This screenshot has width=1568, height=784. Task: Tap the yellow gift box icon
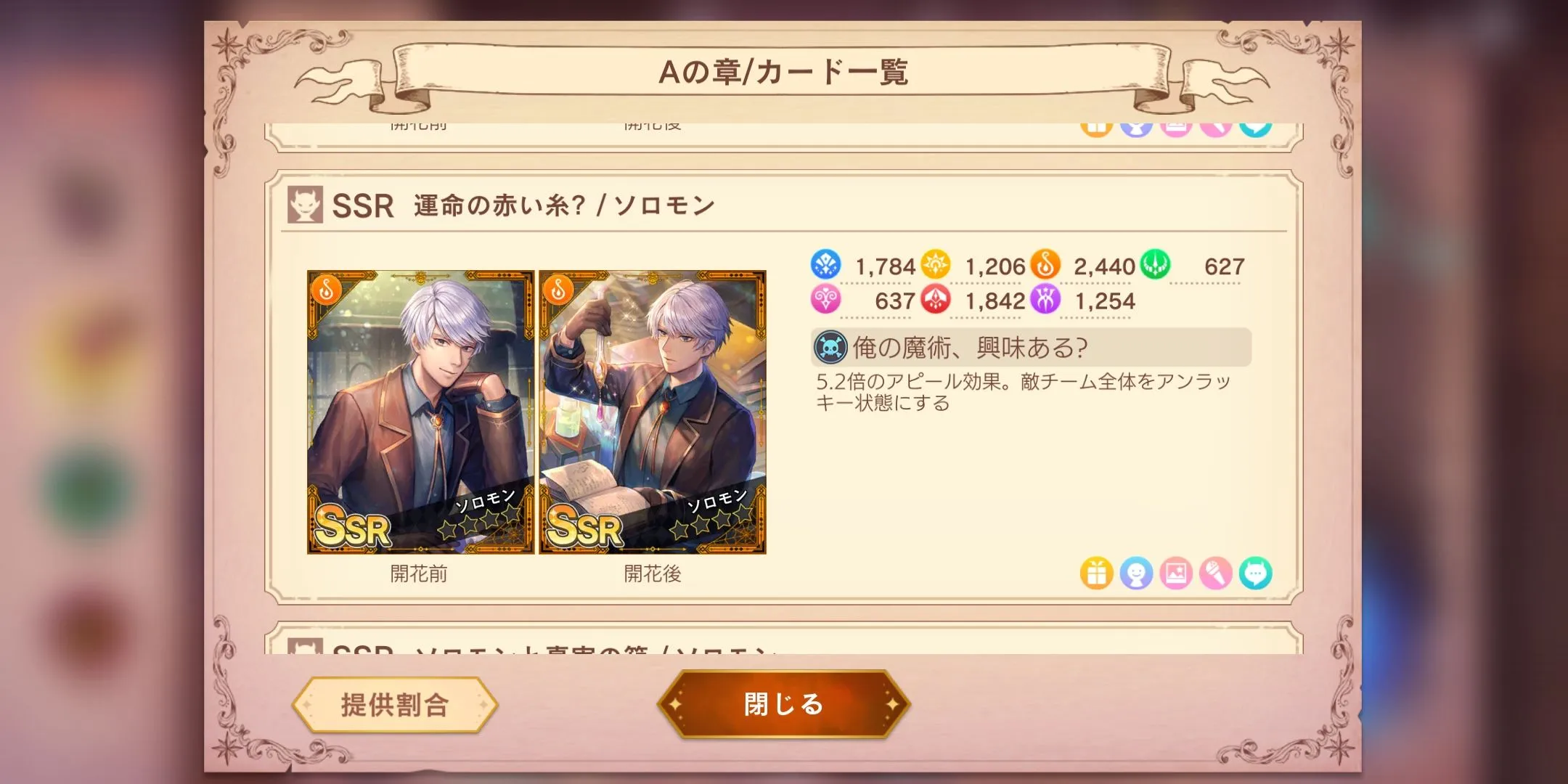click(1096, 573)
